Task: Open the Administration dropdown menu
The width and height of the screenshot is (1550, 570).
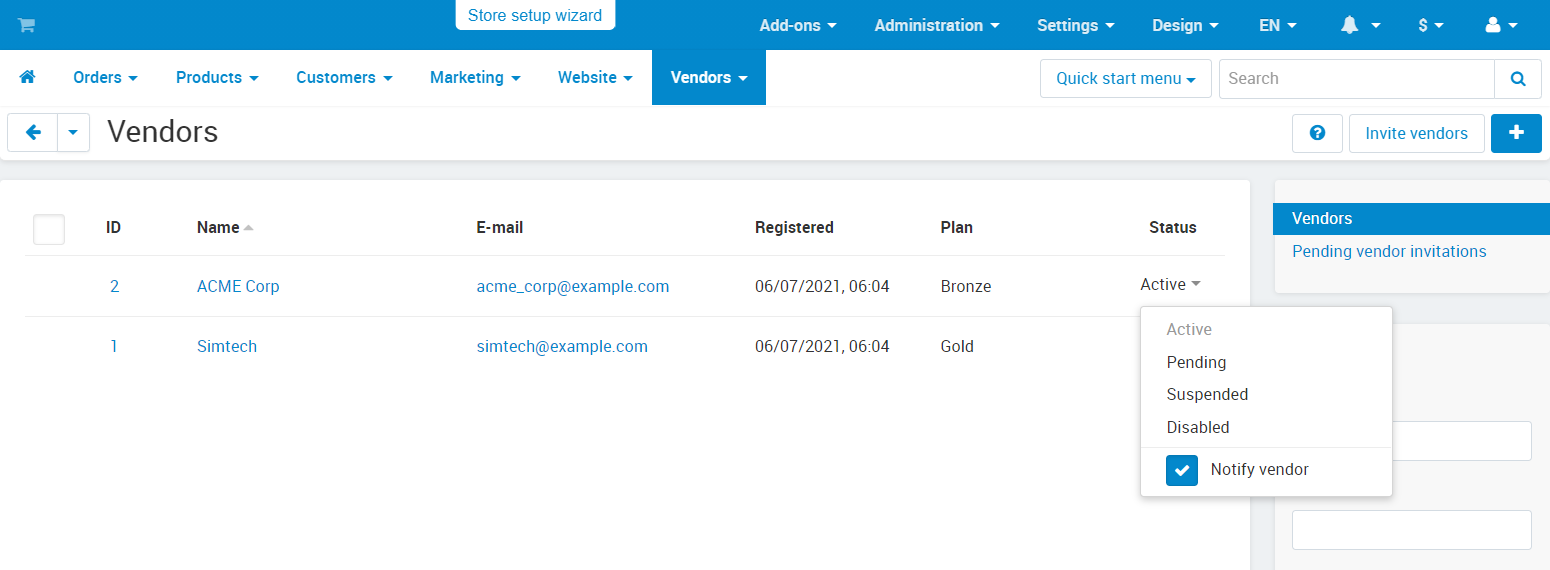Action: click(937, 25)
